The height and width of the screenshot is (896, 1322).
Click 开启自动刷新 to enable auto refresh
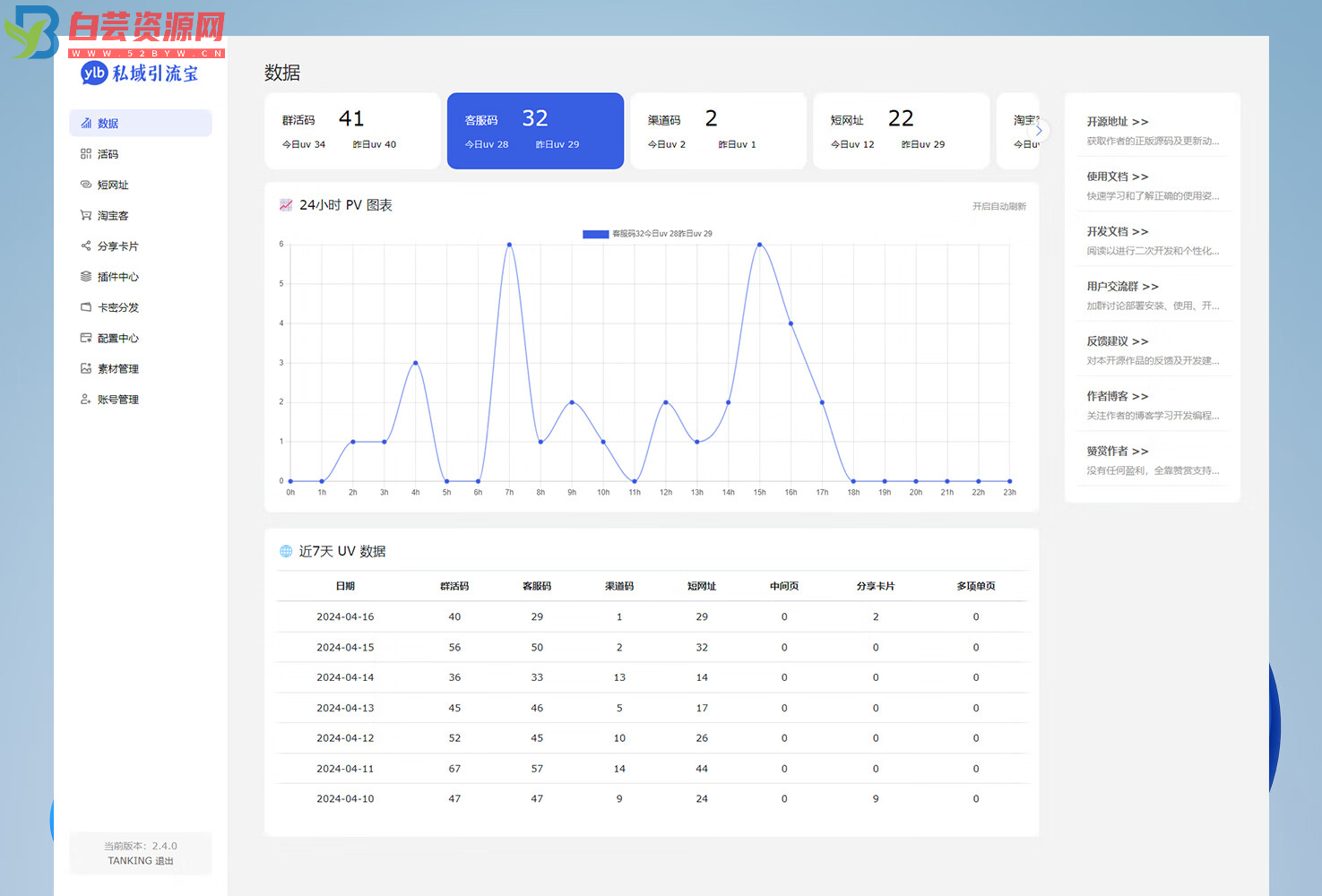click(x=999, y=206)
